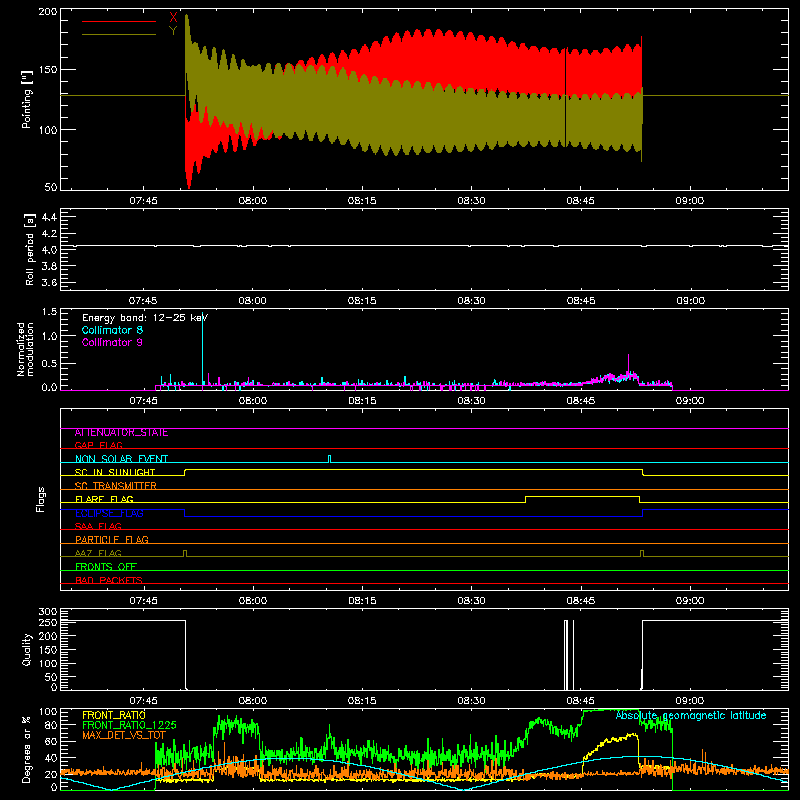Click the '07:45' tick under modulation plot
The width and height of the screenshot is (800, 800).
click(x=143, y=401)
